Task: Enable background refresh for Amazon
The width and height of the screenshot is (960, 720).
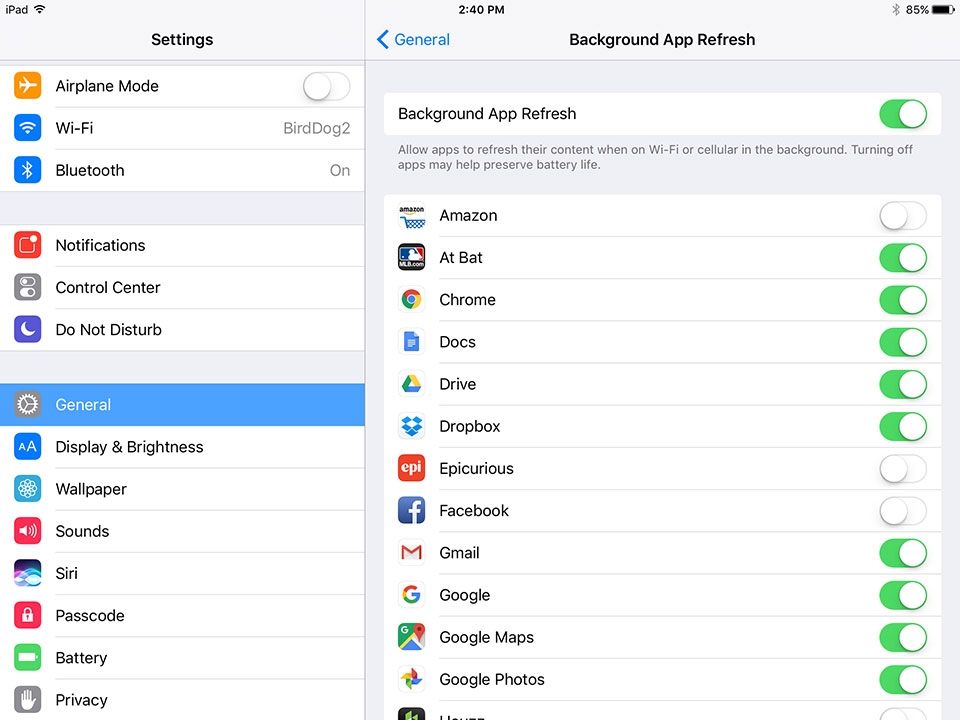Action: (x=903, y=216)
